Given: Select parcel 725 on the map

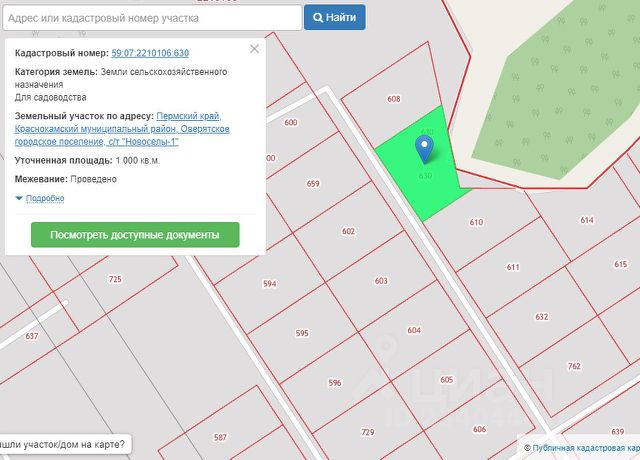Looking at the screenshot, I should [x=115, y=279].
